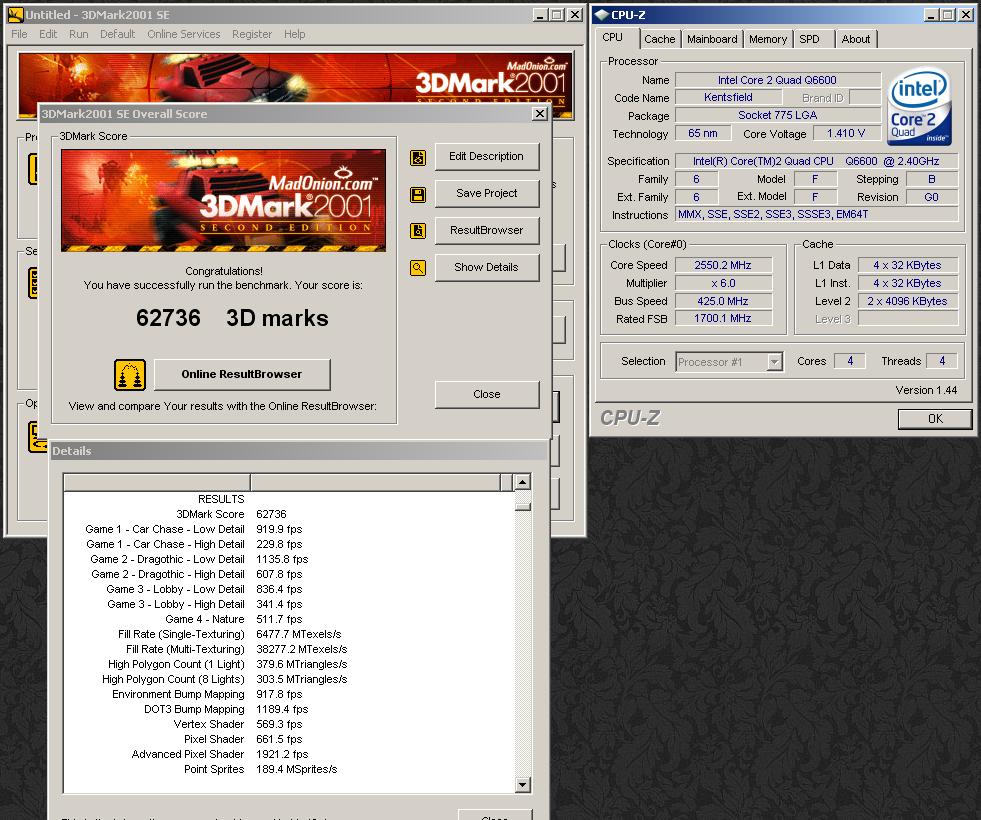
Task: Launch Online ResultBrowser
Action: 242,374
